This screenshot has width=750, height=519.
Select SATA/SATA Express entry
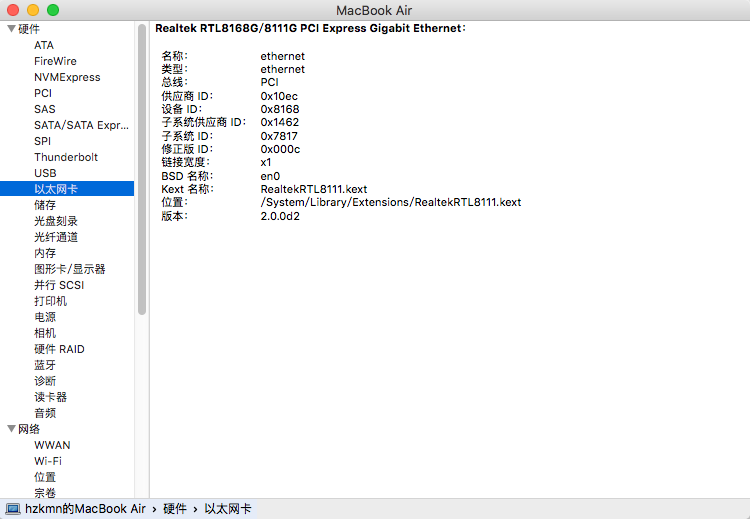pyautogui.click(x=81, y=125)
